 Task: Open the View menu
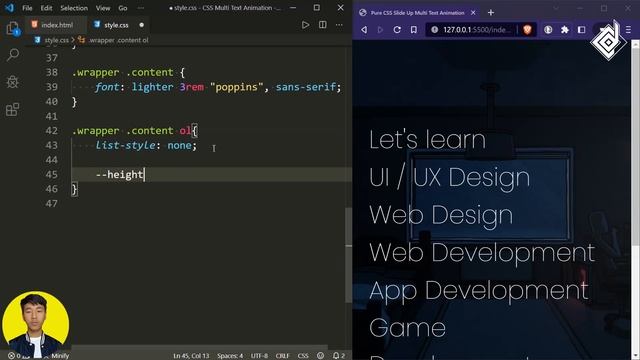click(x=103, y=8)
